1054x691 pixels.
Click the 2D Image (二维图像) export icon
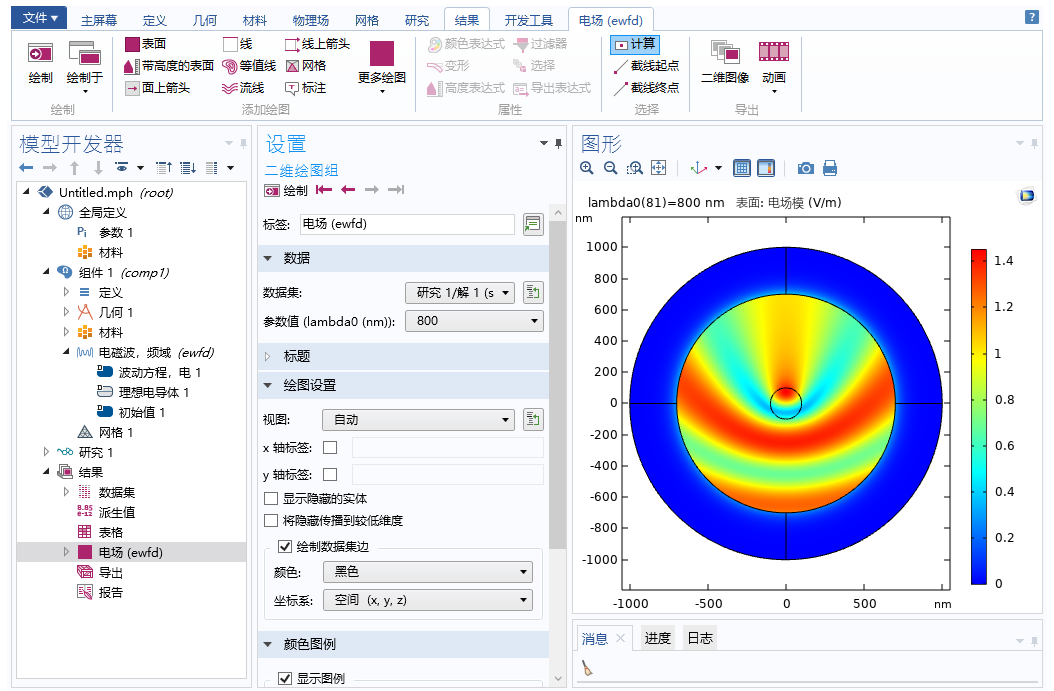click(725, 59)
